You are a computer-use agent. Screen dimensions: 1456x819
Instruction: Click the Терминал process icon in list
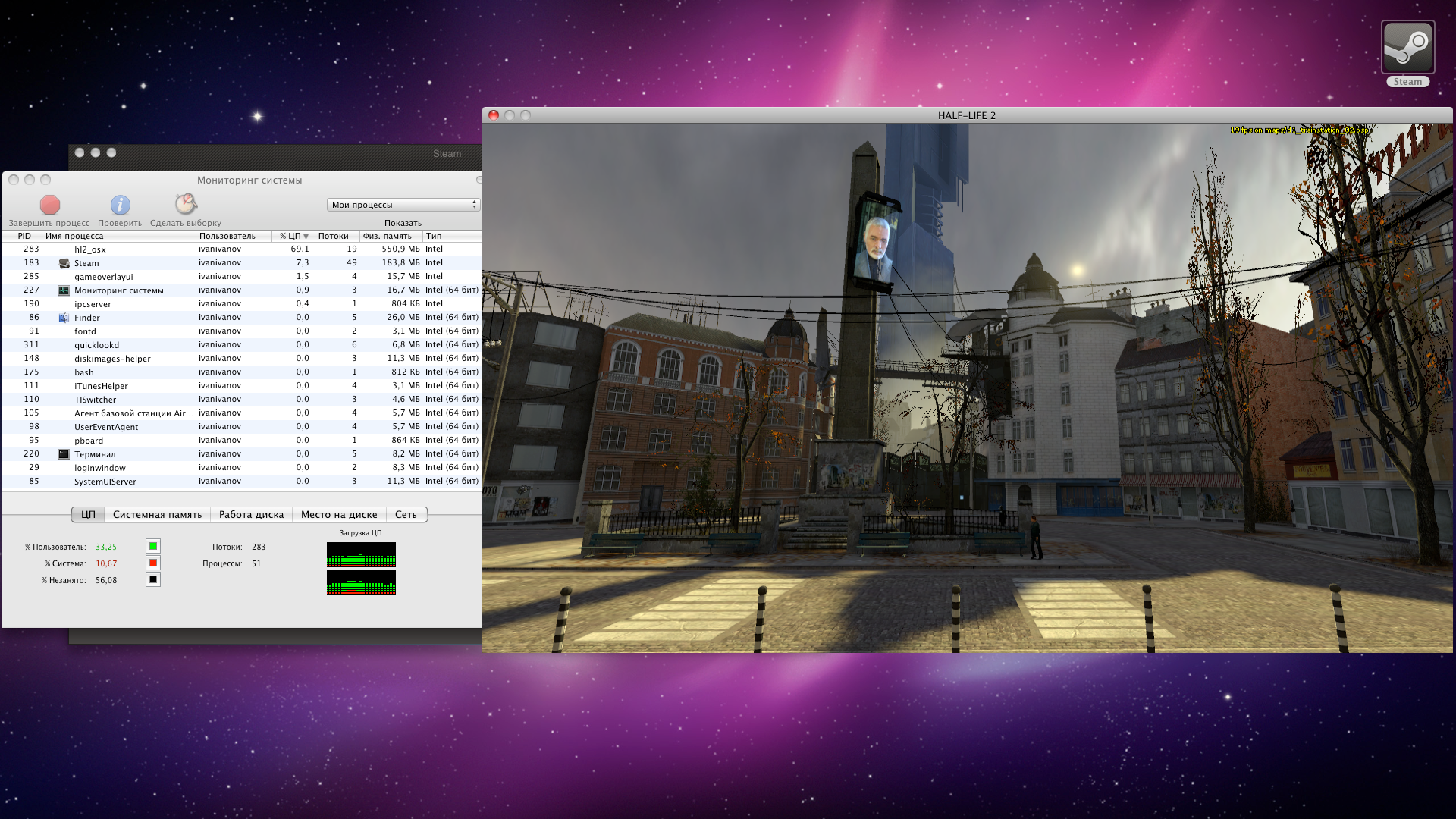64,454
